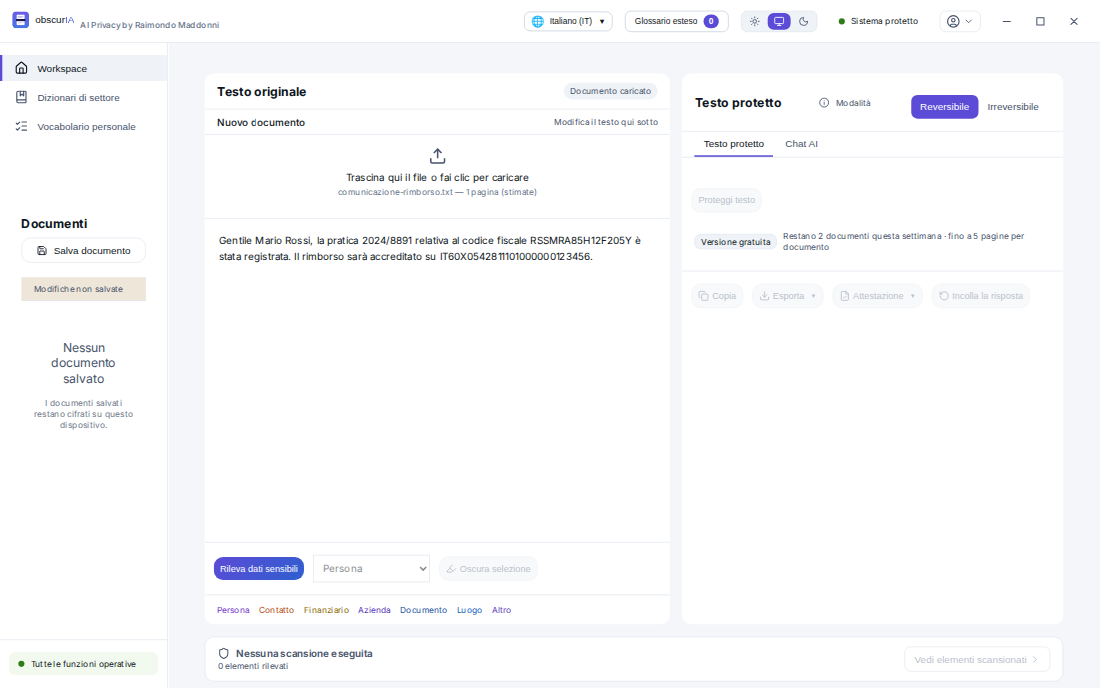Click Oscura selezione button
1100x688 pixels.
488,569
